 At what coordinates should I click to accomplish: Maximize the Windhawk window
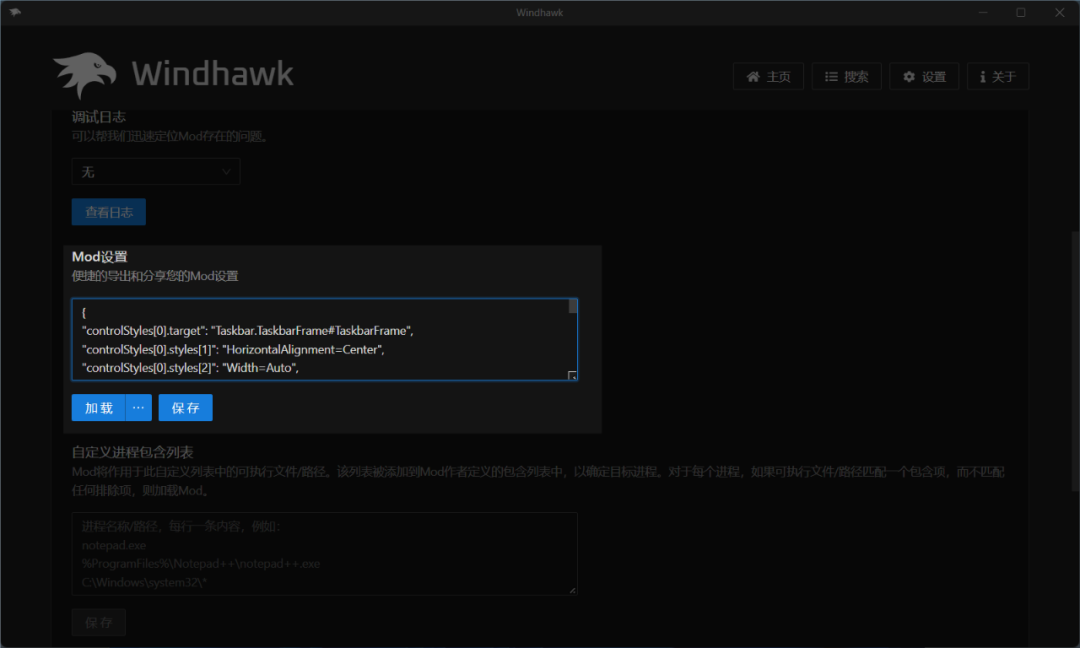(x=1021, y=12)
